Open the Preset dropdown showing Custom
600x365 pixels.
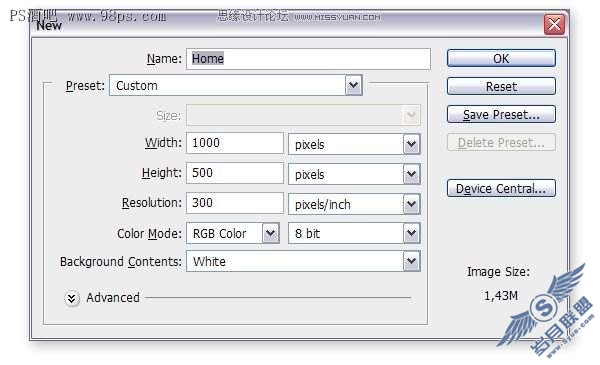(236, 85)
